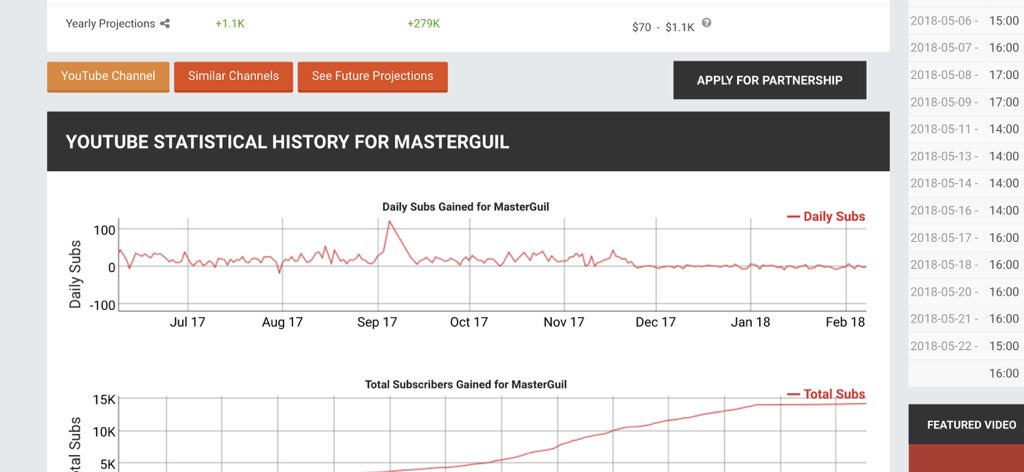Select the Yearly Projections label

110,24
